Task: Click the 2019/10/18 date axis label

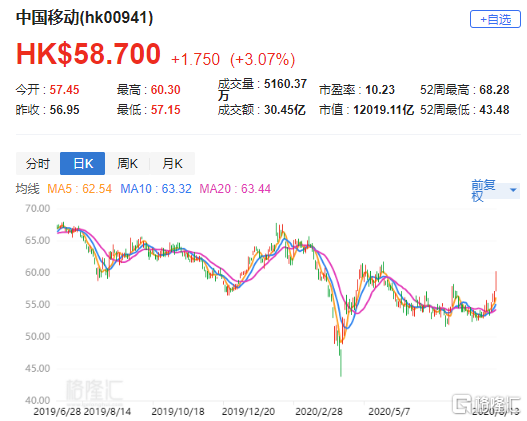Action: (x=178, y=412)
